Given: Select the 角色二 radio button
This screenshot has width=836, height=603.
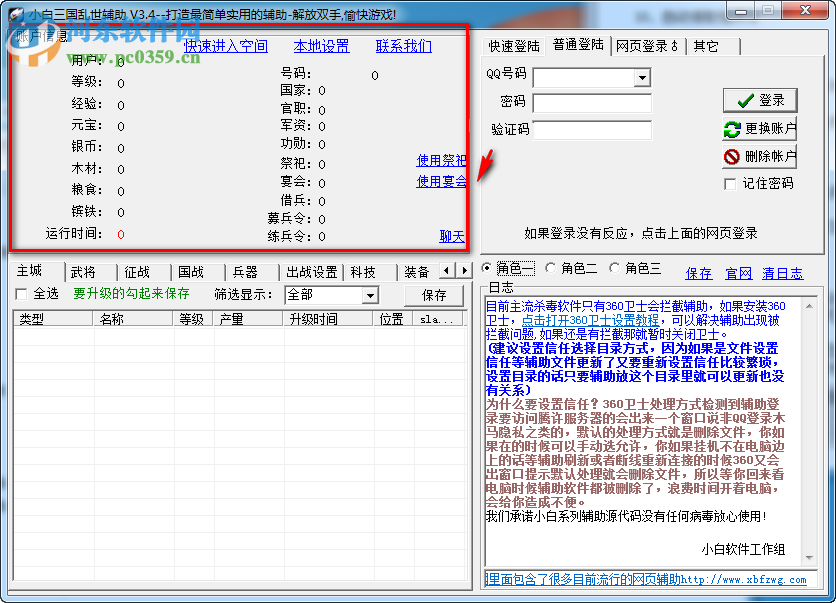Looking at the screenshot, I should click(551, 268).
